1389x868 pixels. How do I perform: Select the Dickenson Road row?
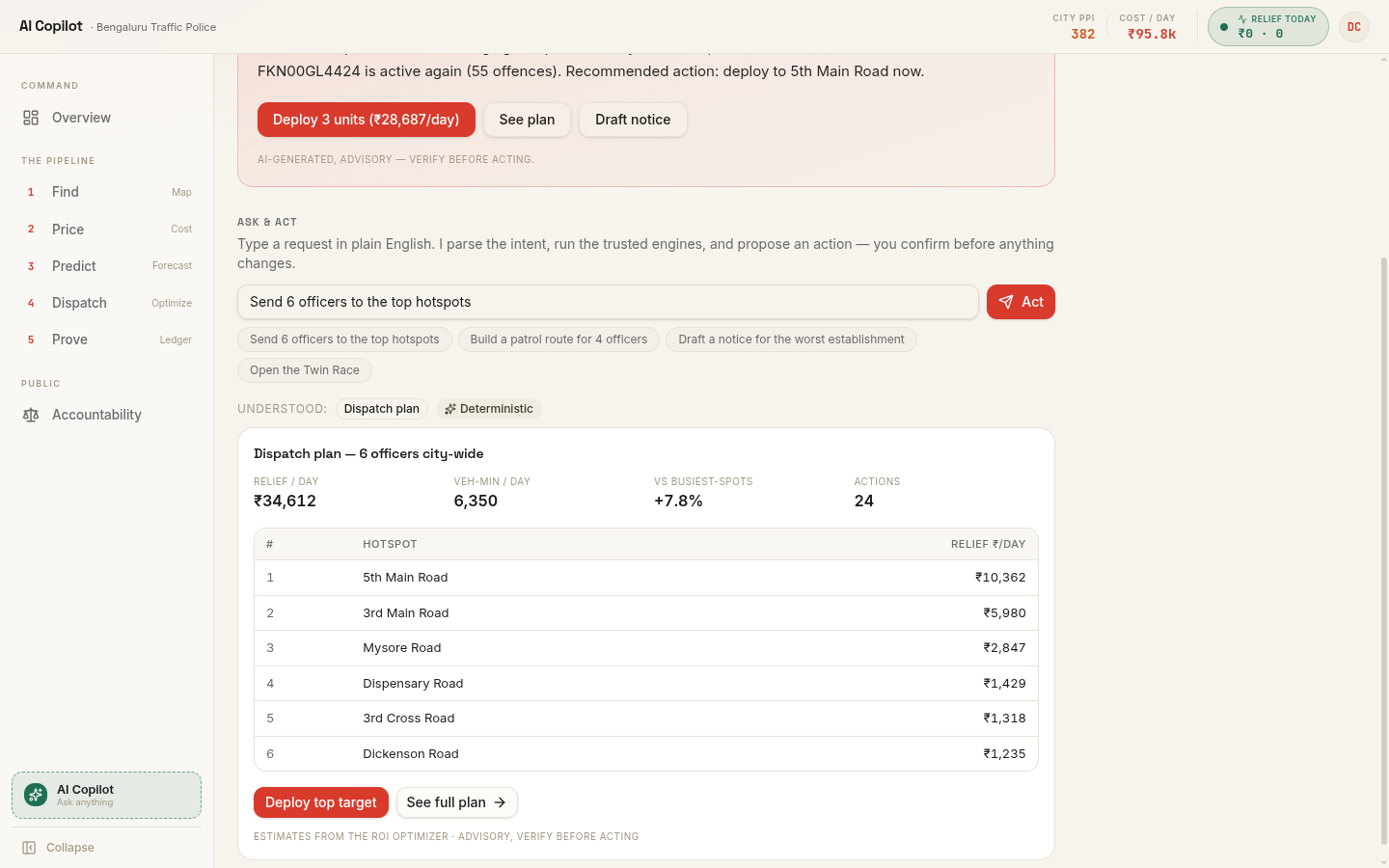(646, 754)
